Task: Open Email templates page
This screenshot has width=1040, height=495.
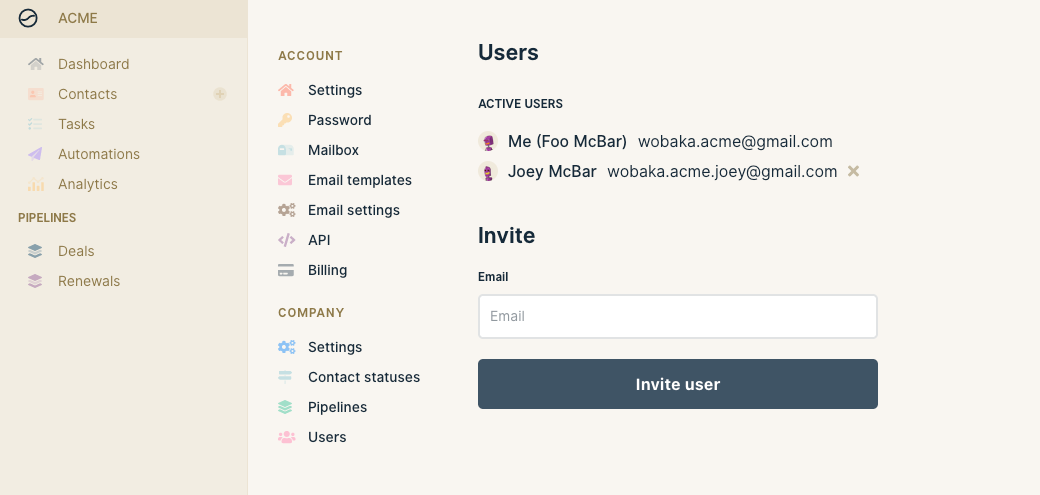Action: pyautogui.click(x=359, y=180)
